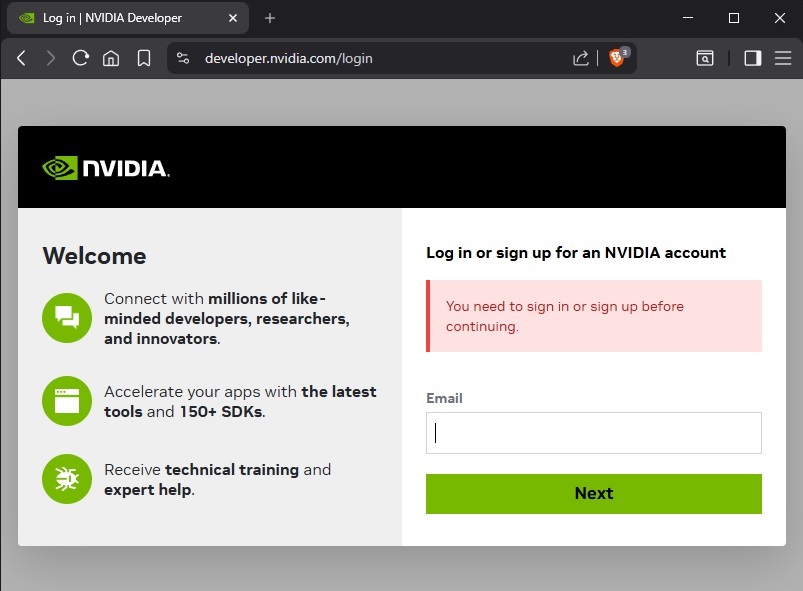Maximize the browser window
This screenshot has height=591, width=803.
[733, 18]
